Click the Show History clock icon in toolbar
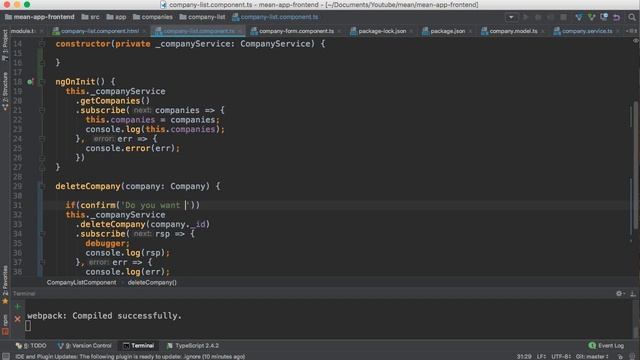The image size is (640, 360). pos(604,17)
